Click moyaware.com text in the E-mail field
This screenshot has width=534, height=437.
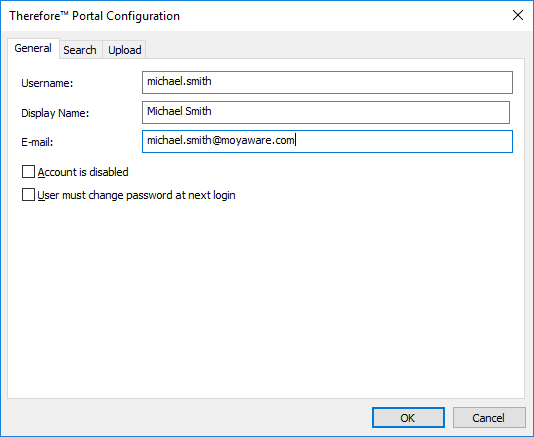pos(257,140)
